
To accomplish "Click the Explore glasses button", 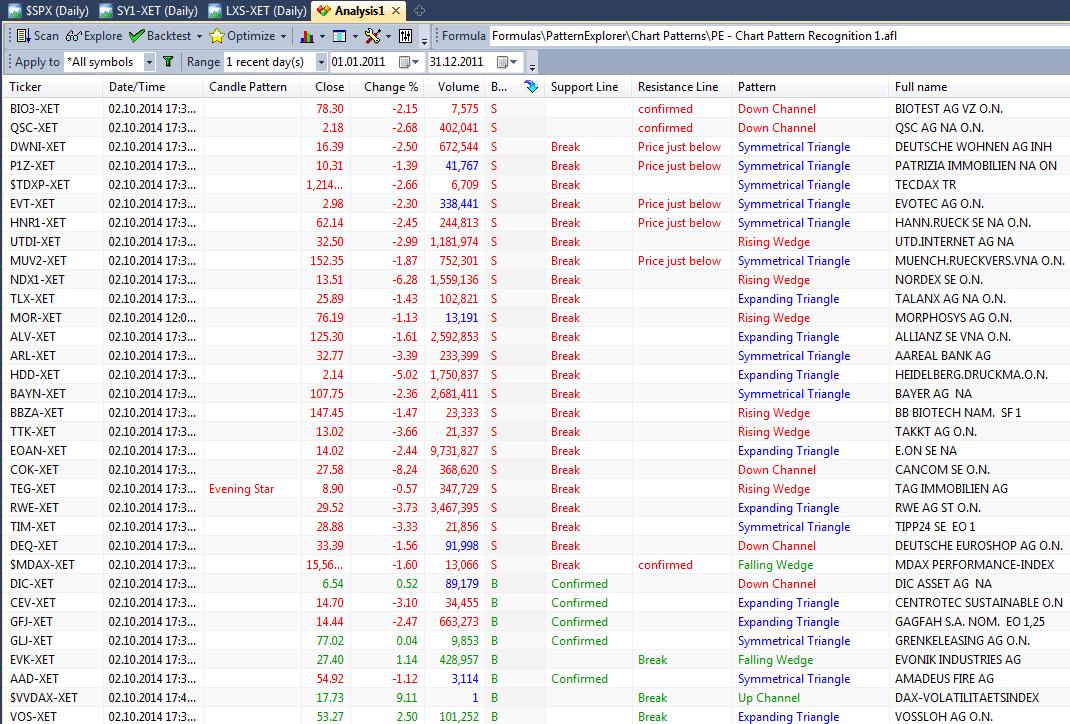I will pos(93,36).
